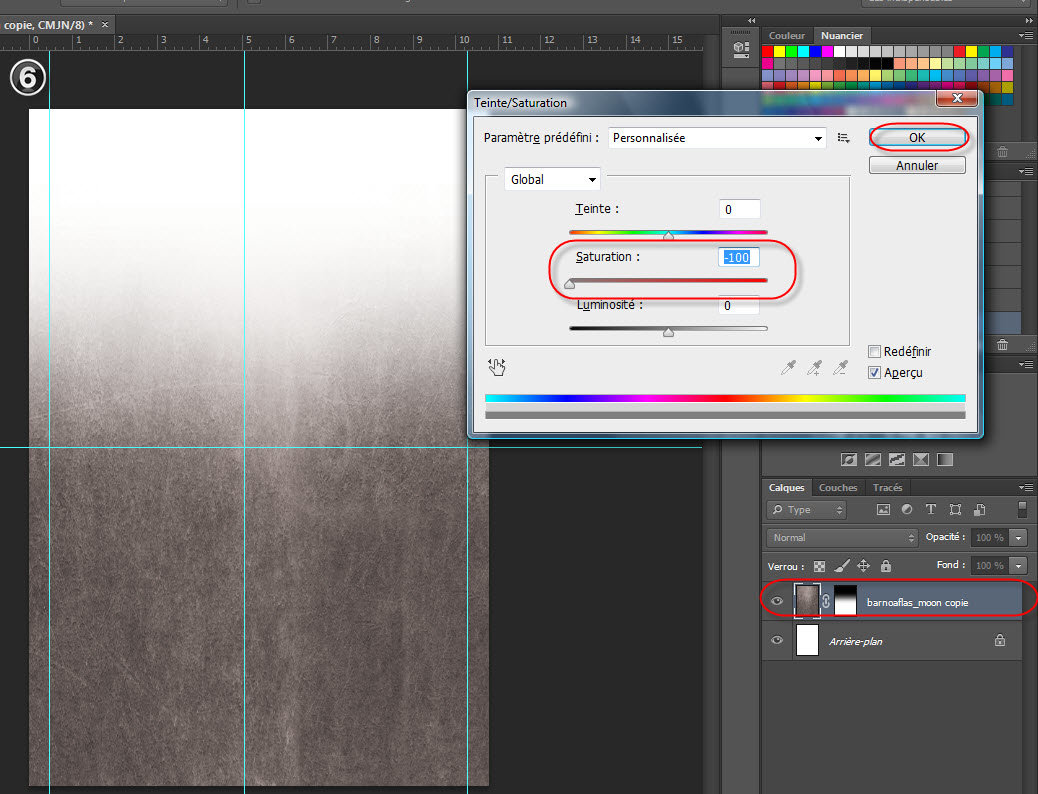Switch to the Couches tab

click(838, 488)
